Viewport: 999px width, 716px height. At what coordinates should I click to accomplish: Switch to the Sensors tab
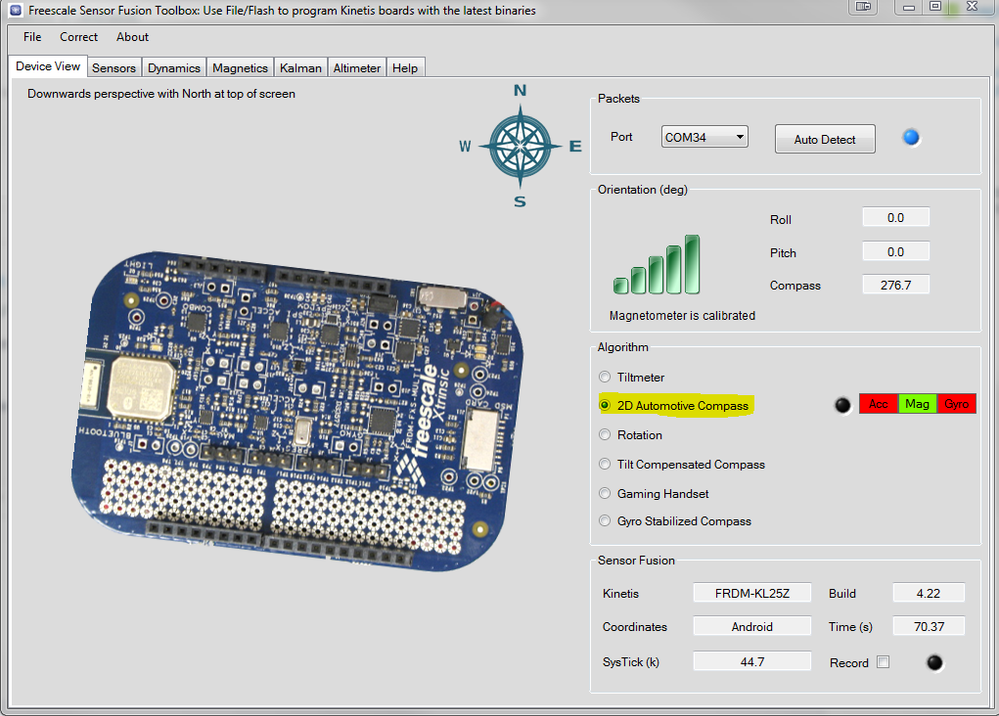pyautogui.click(x=113, y=67)
